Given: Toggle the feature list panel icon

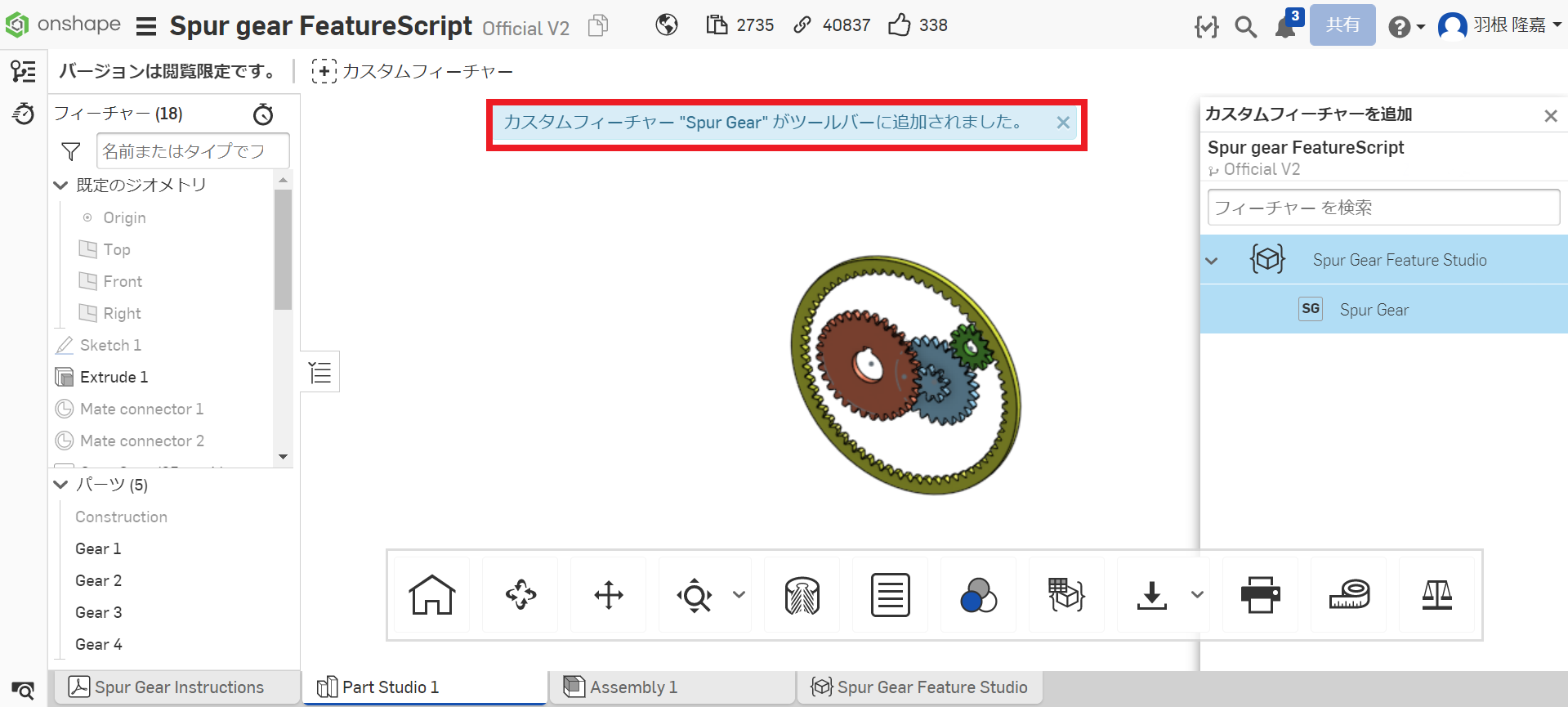Looking at the screenshot, I should 23,71.
